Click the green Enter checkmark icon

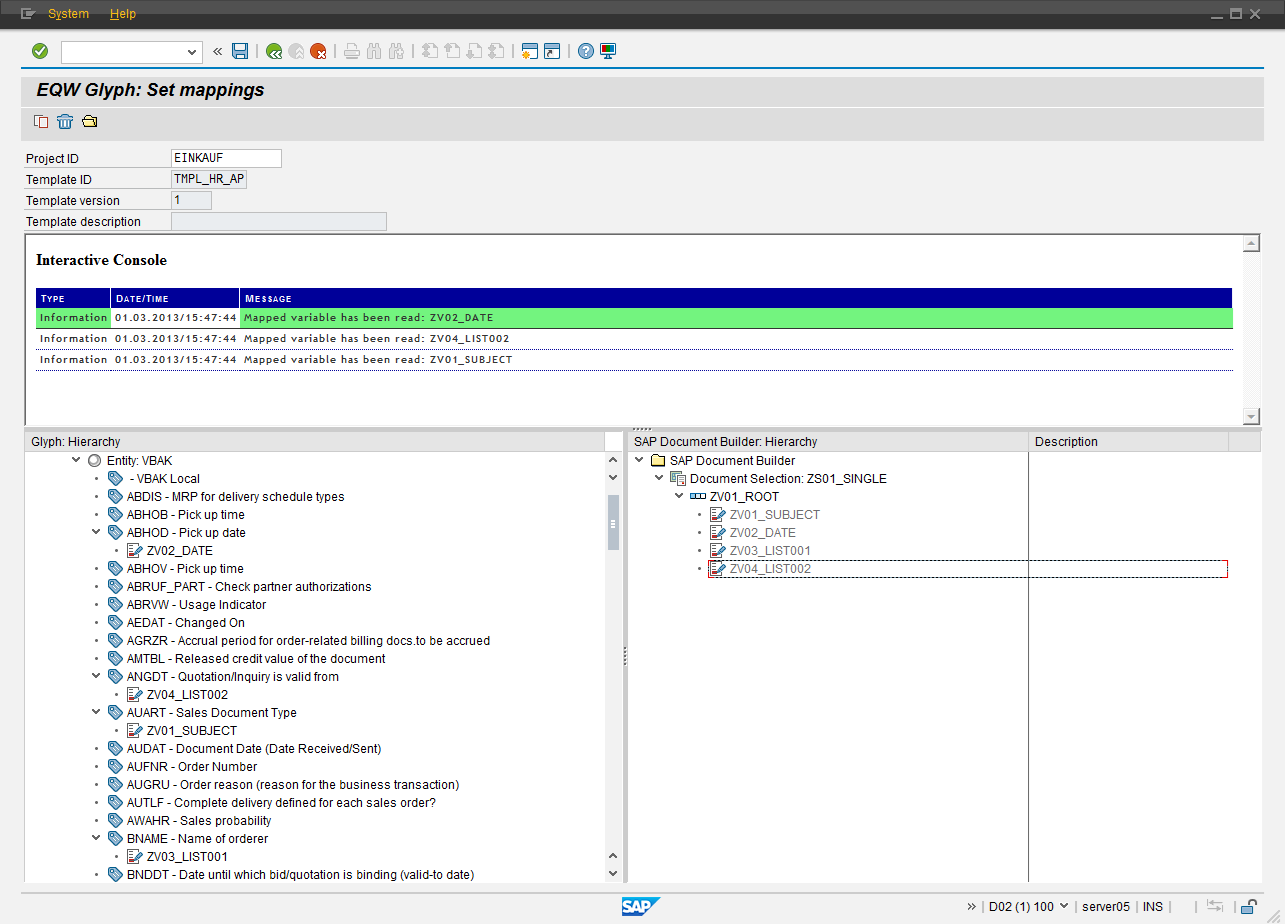tap(40, 51)
